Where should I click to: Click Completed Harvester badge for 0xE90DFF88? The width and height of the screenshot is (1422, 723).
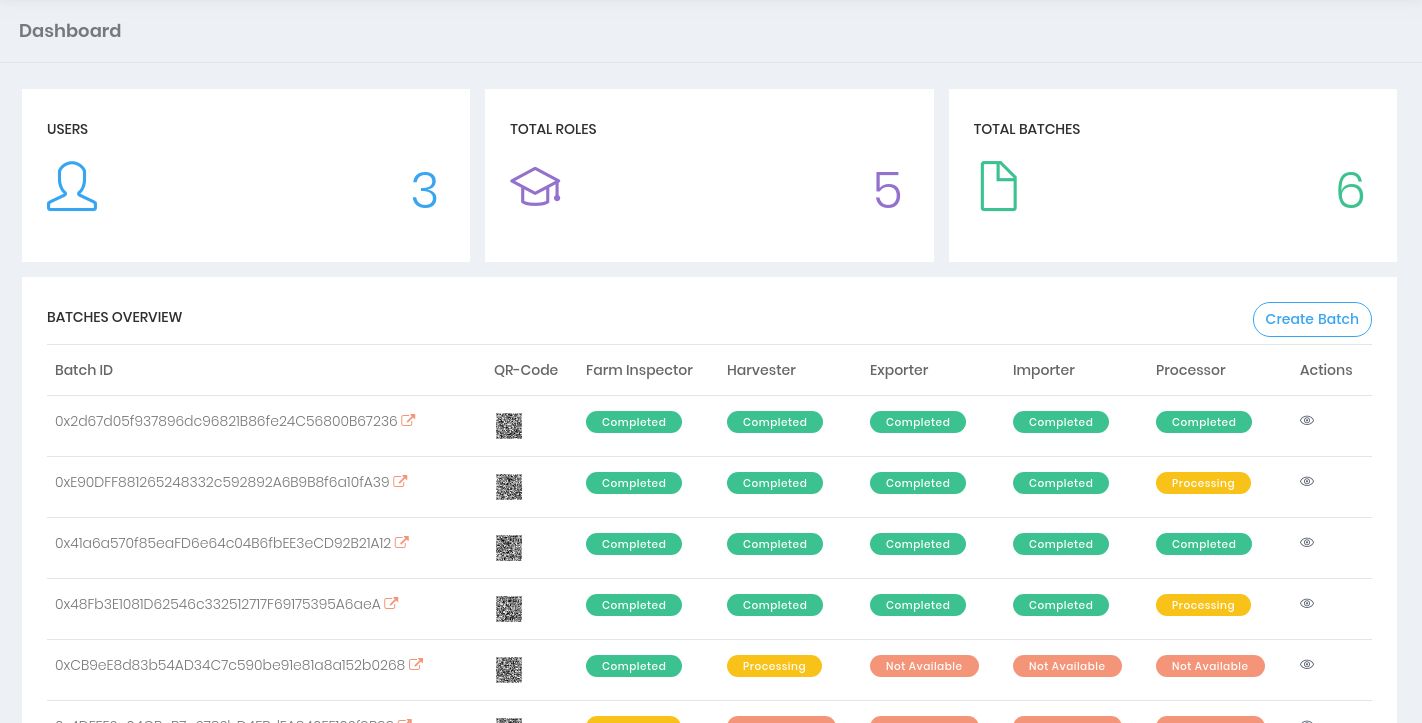(775, 483)
